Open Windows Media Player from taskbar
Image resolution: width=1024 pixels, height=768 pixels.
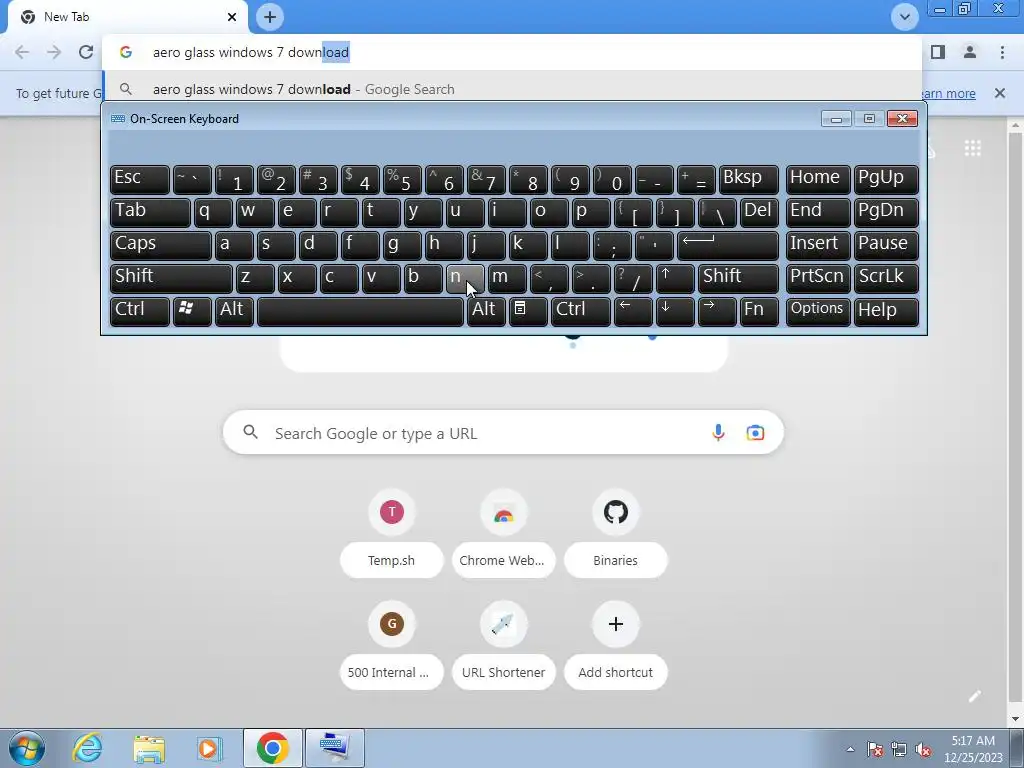coord(209,748)
